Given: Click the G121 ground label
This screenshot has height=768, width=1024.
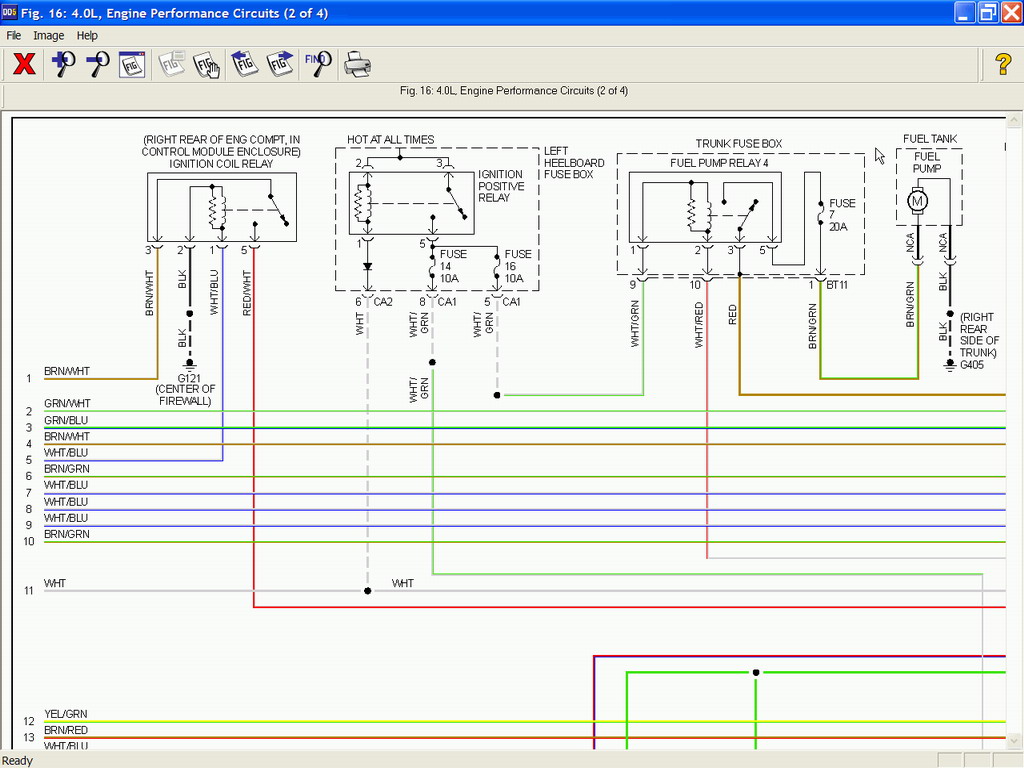Looking at the screenshot, I should click(189, 378).
